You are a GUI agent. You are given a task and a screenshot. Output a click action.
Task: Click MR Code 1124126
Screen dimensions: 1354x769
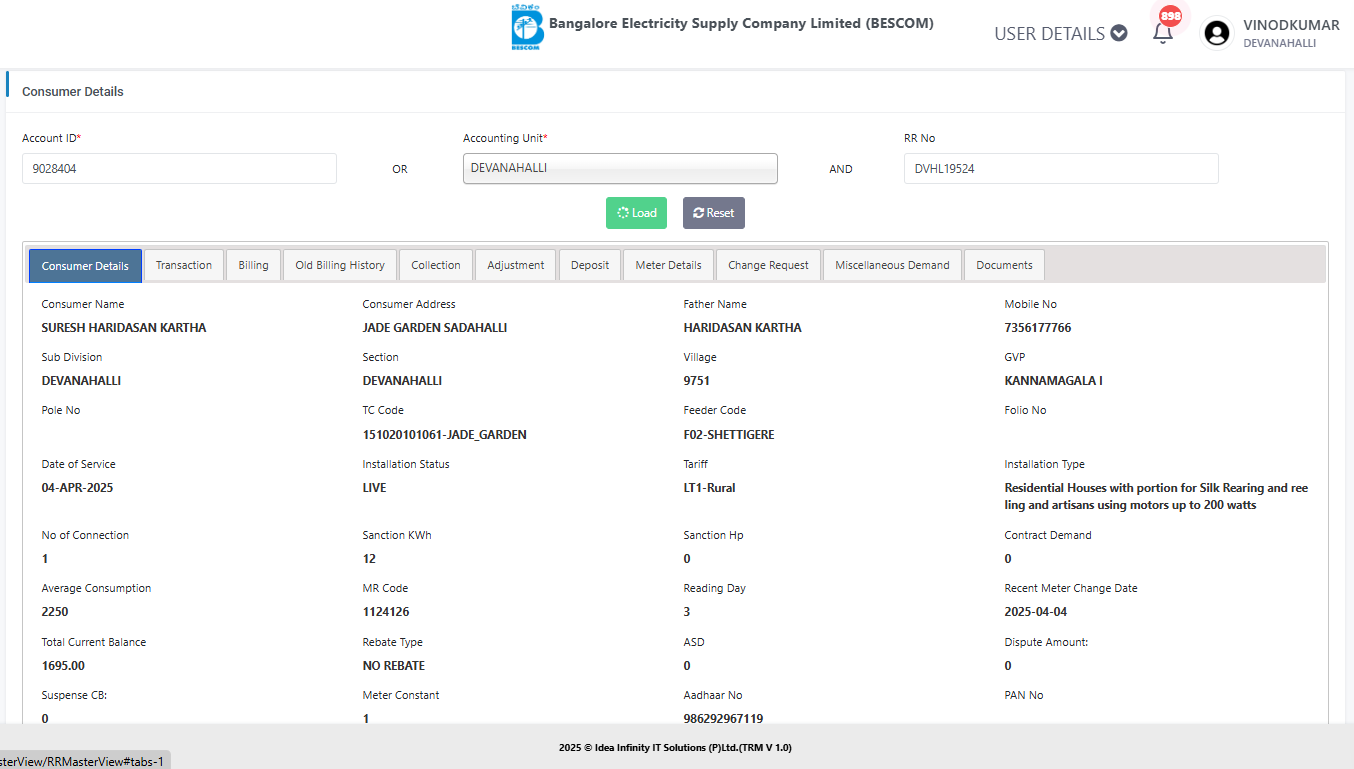(385, 612)
